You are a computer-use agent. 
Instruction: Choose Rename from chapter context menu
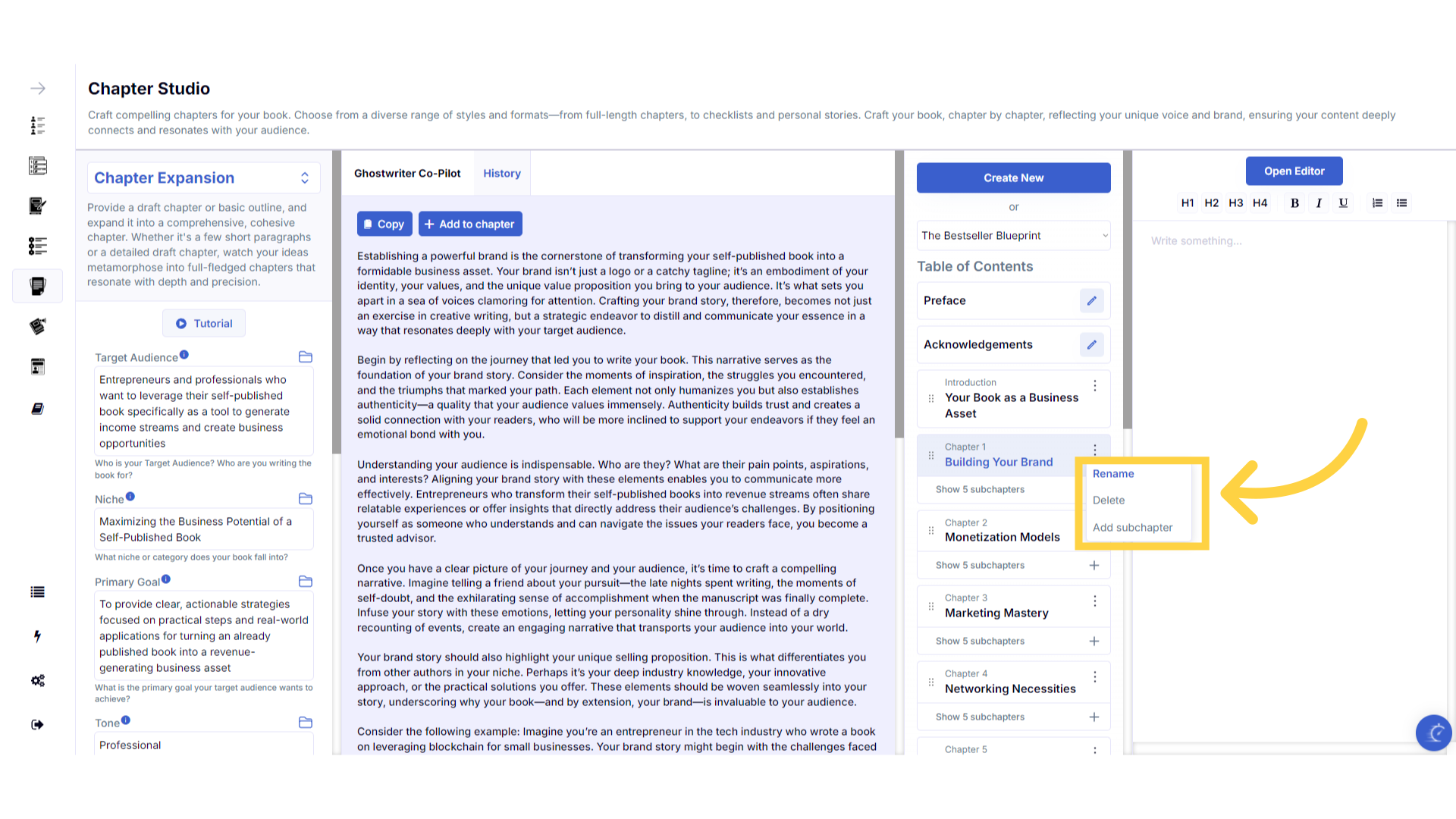point(1113,474)
